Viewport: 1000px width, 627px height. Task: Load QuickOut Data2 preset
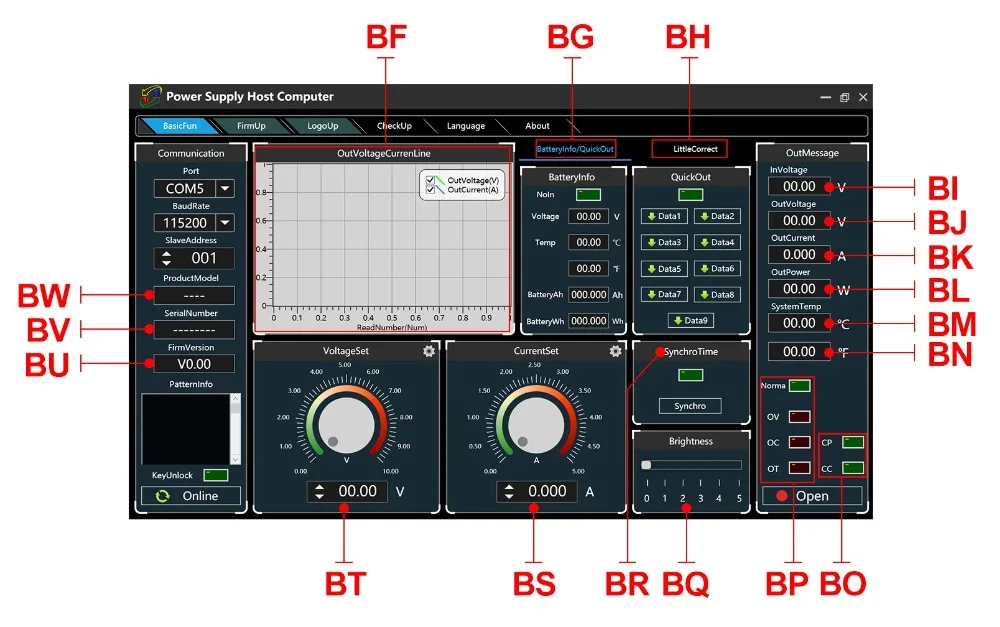click(717, 216)
